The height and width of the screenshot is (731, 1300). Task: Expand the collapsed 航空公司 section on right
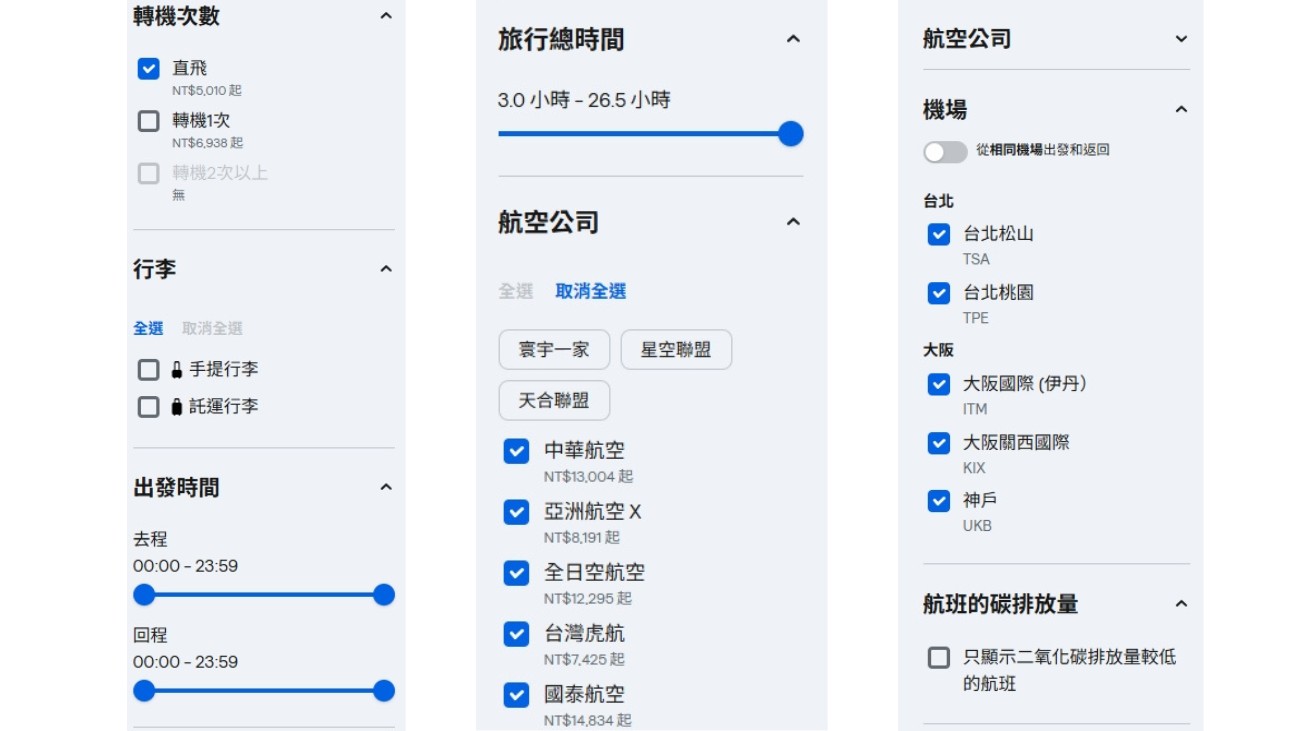tap(1181, 39)
